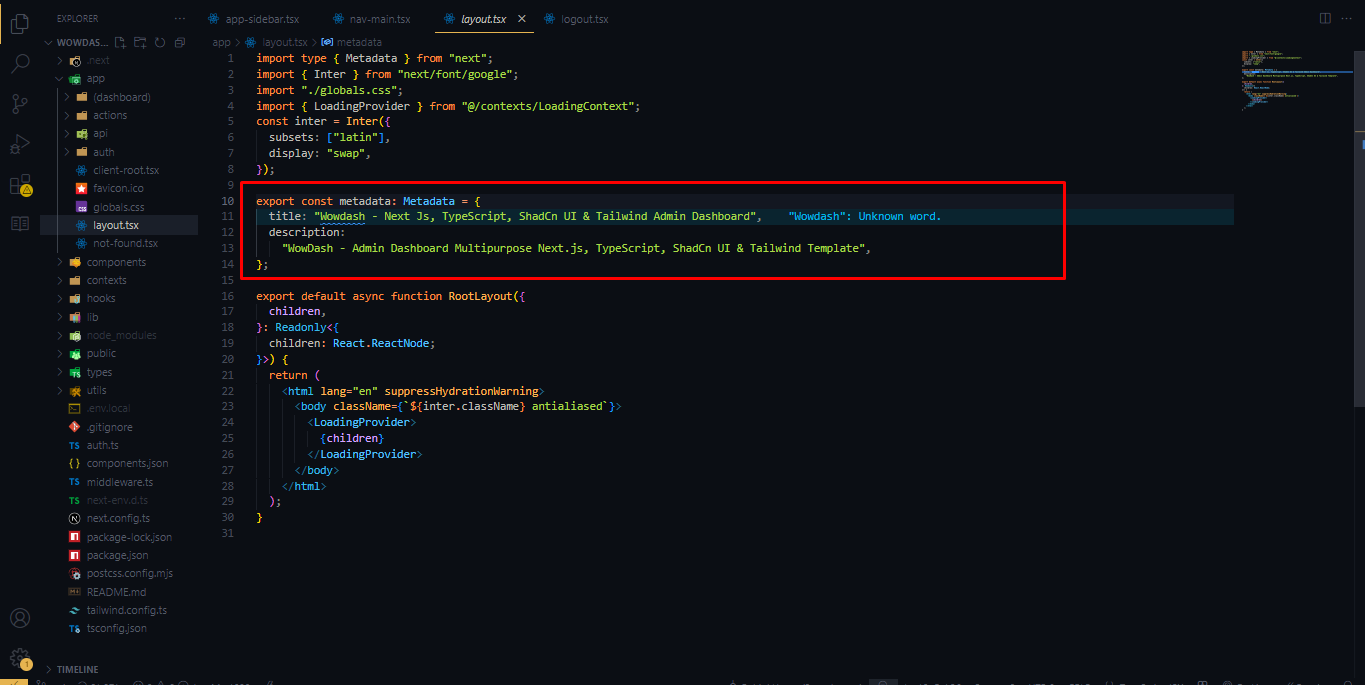The width and height of the screenshot is (1365, 685).
Task: Select the Source Control icon
Action: (19, 103)
